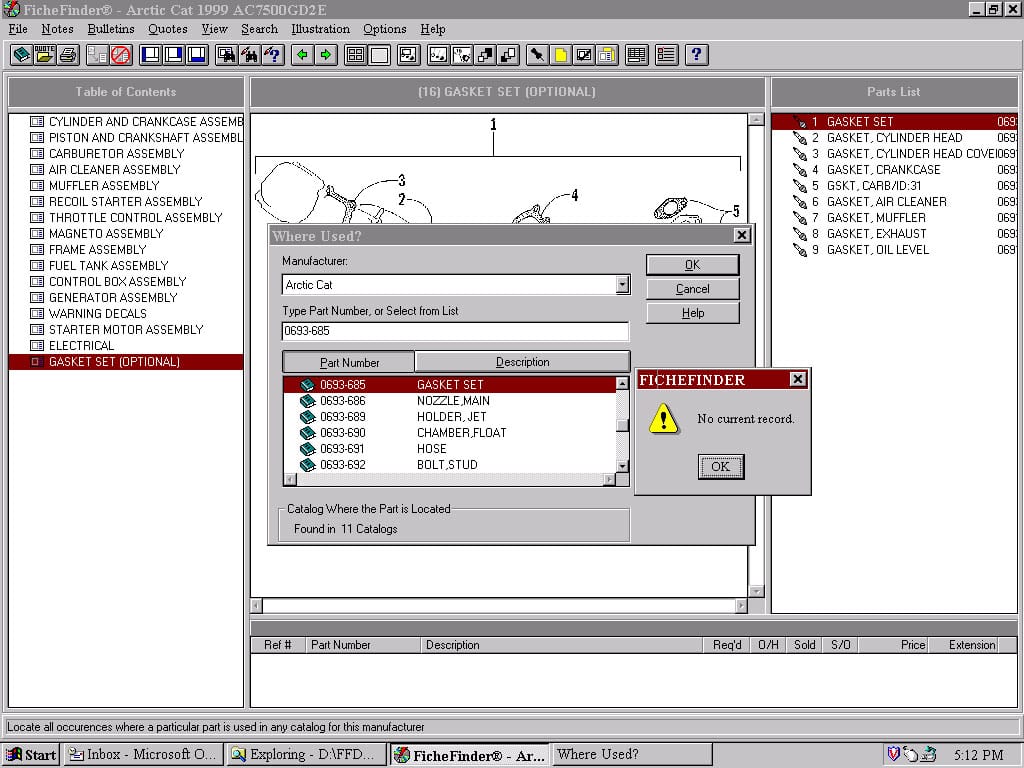Select the 0693-689 HOLDER, JET row

[450, 417]
